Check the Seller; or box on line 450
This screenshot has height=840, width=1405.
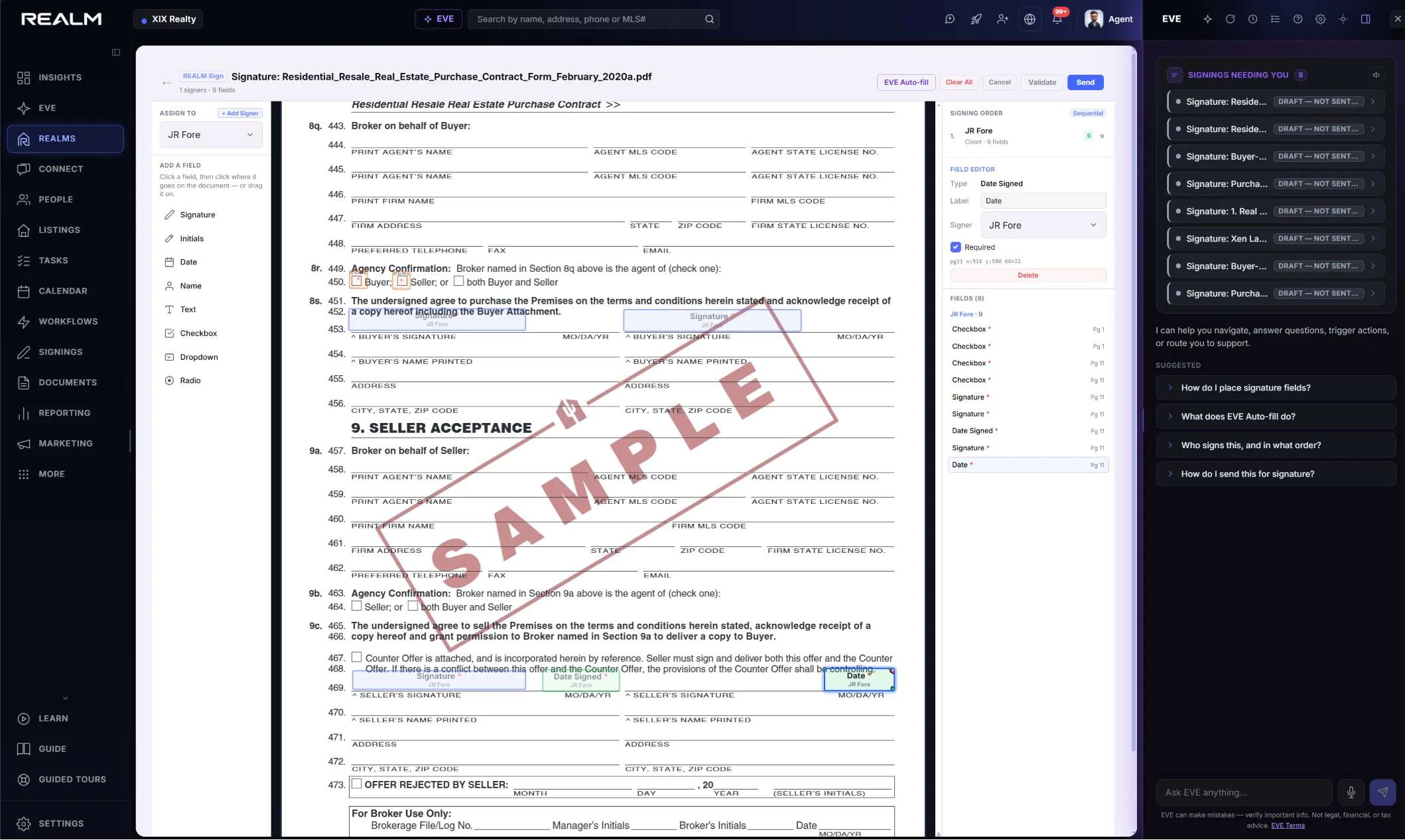[402, 281]
